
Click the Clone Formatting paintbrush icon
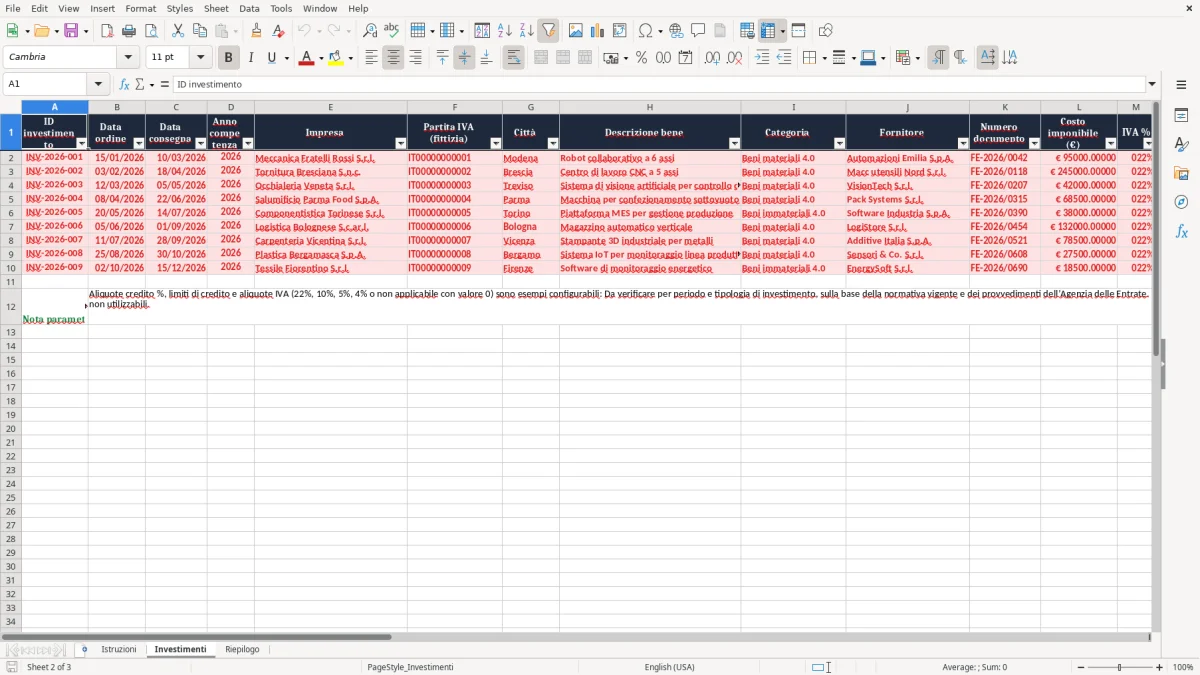257,31
